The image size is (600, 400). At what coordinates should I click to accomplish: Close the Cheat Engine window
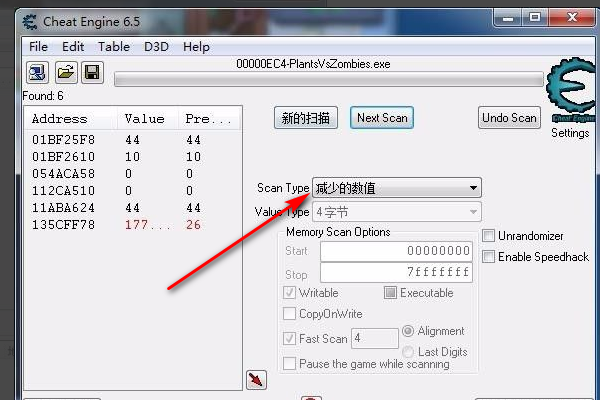pyautogui.click(x=572, y=18)
